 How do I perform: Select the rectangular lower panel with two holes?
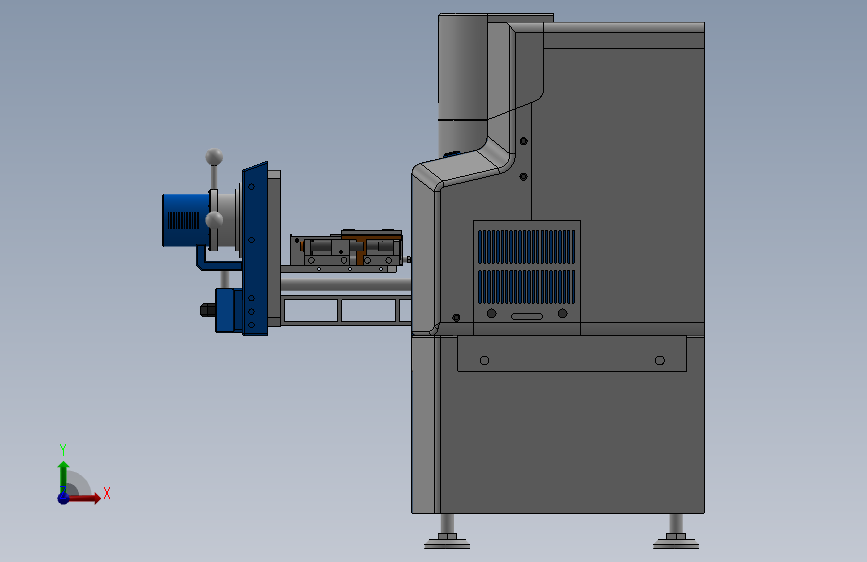(x=572, y=353)
